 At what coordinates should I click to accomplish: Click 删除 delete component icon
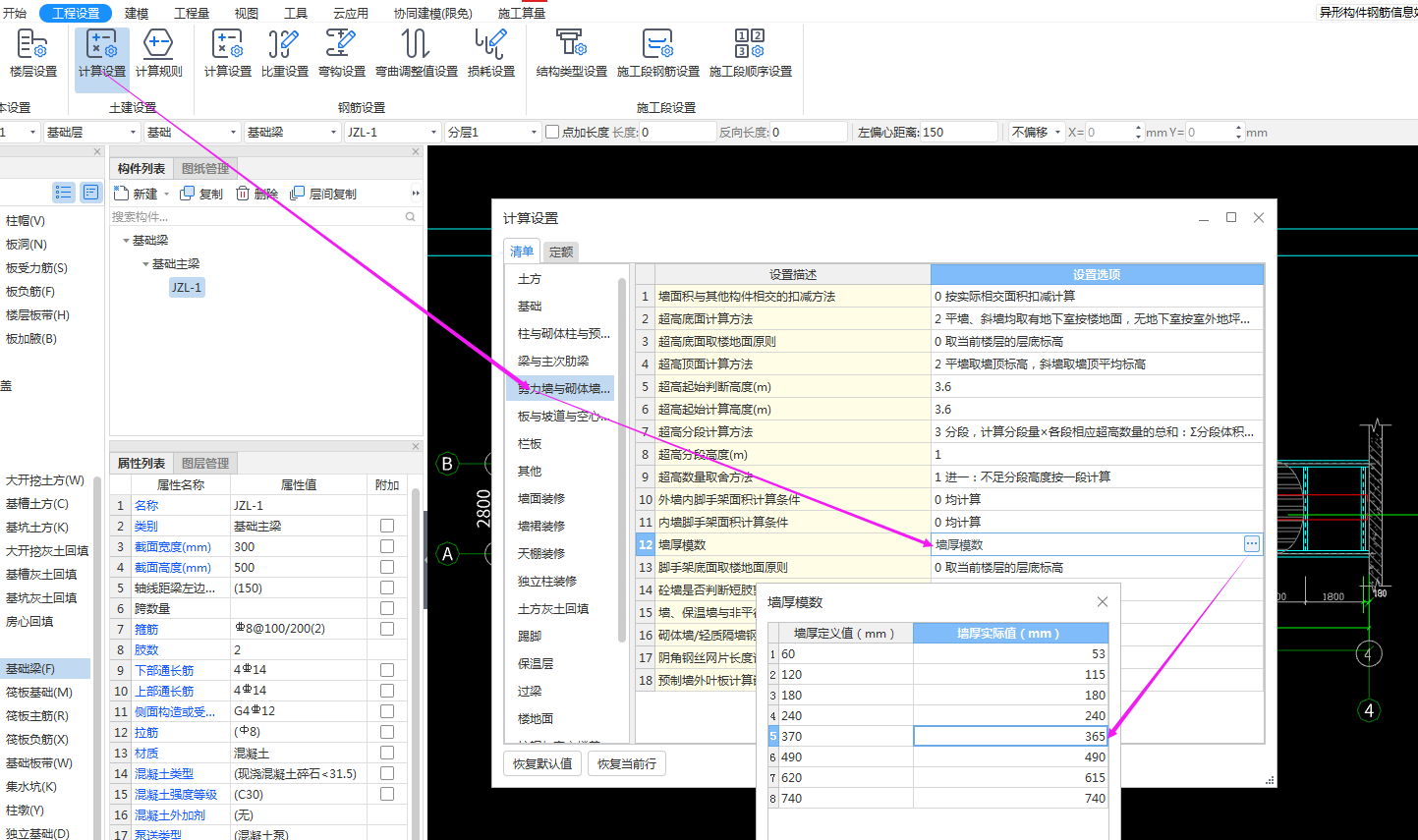pyautogui.click(x=243, y=194)
